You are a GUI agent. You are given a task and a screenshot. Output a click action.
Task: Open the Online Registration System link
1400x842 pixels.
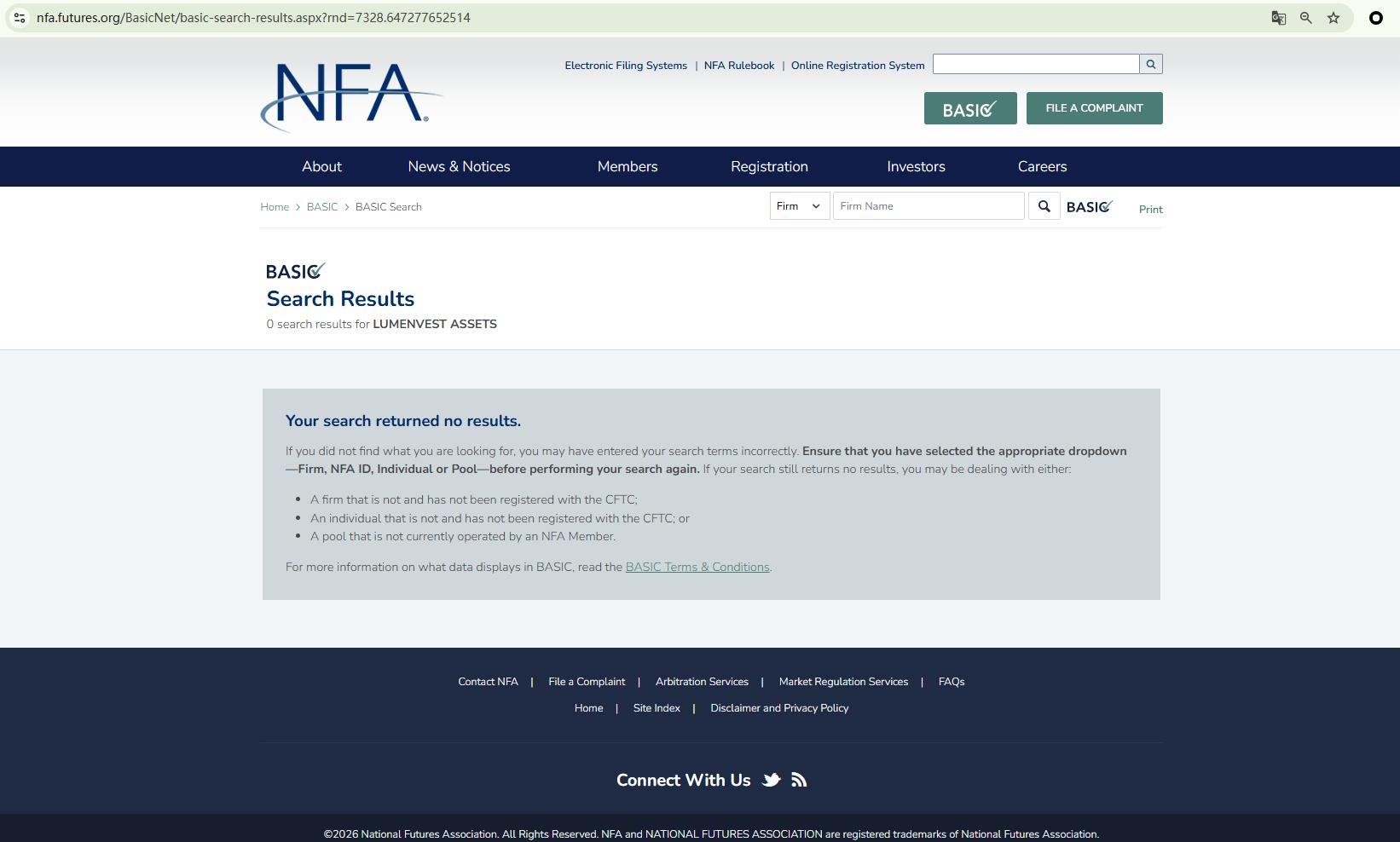point(858,66)
